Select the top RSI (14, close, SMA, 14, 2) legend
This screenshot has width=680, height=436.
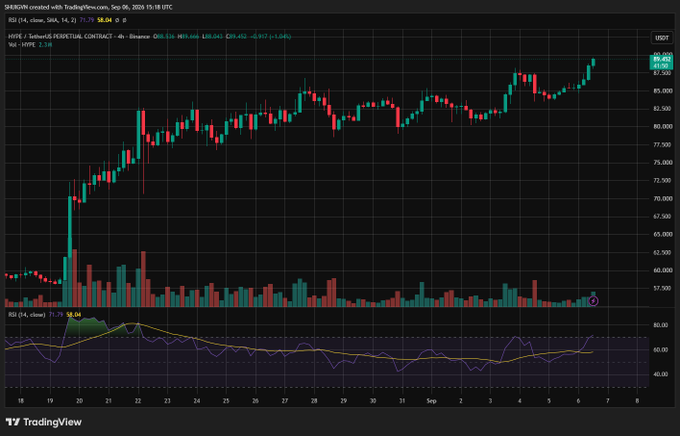[42, 20]
